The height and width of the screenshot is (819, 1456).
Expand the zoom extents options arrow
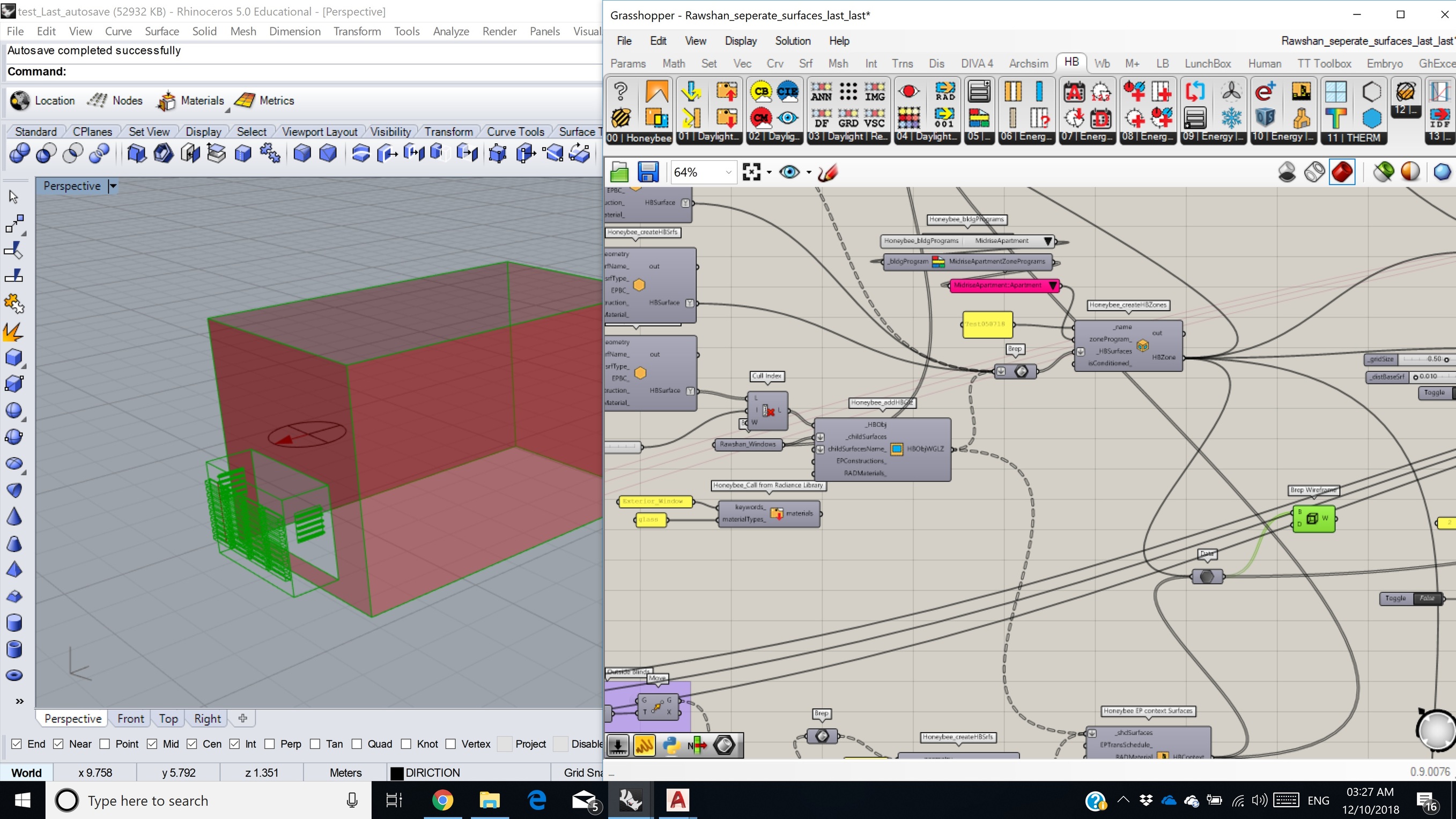click(x=768, y=172)
